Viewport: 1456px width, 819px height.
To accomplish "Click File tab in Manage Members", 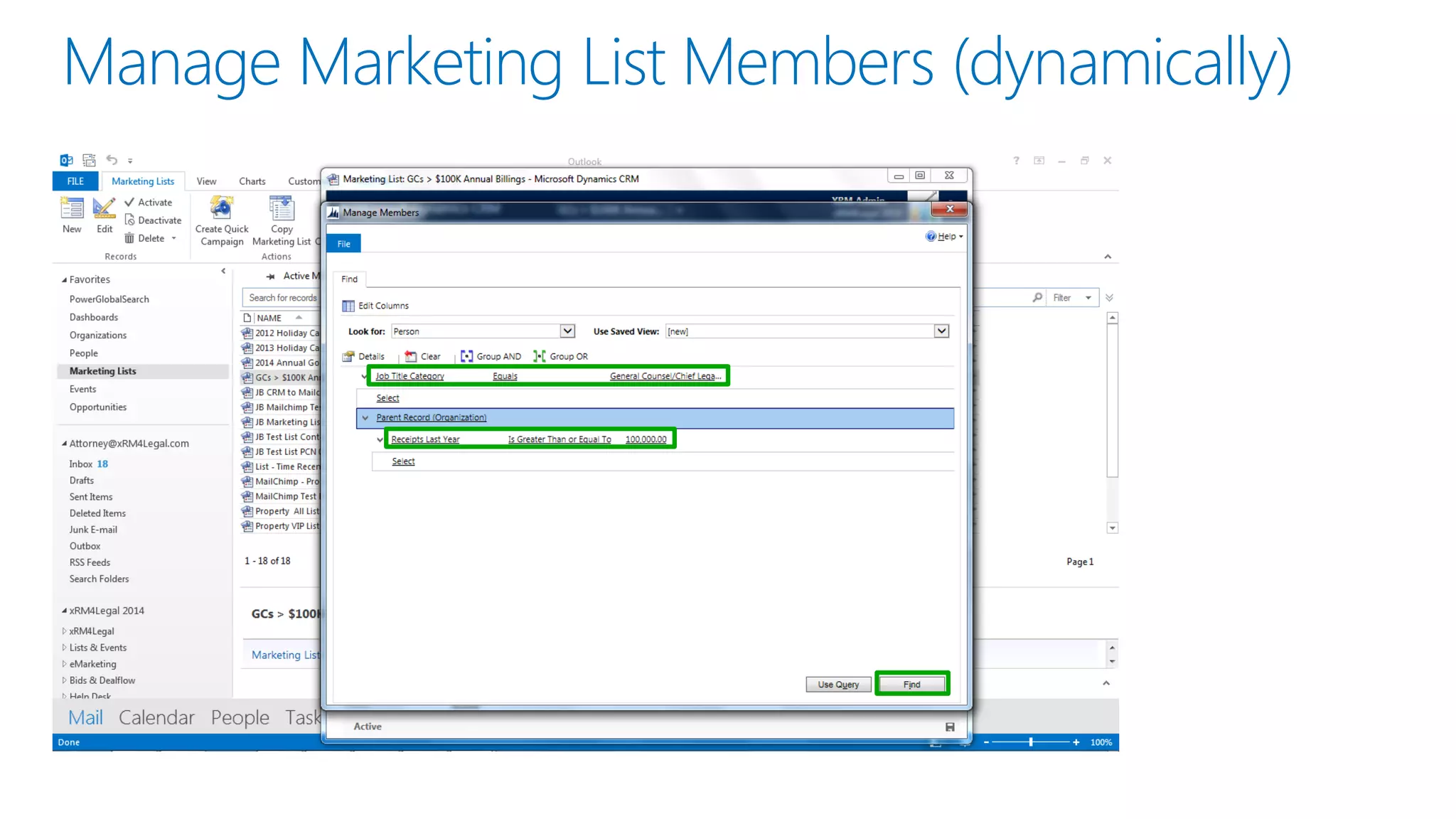I will (344, 244).
